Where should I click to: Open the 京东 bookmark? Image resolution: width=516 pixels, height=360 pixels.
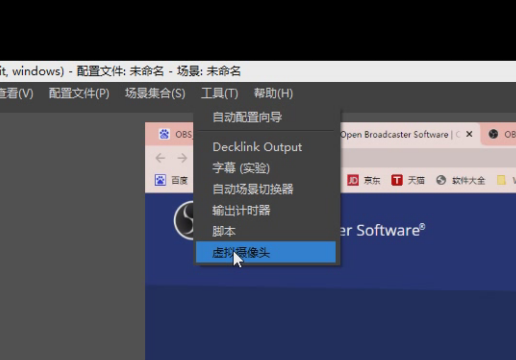click(364, 180)
